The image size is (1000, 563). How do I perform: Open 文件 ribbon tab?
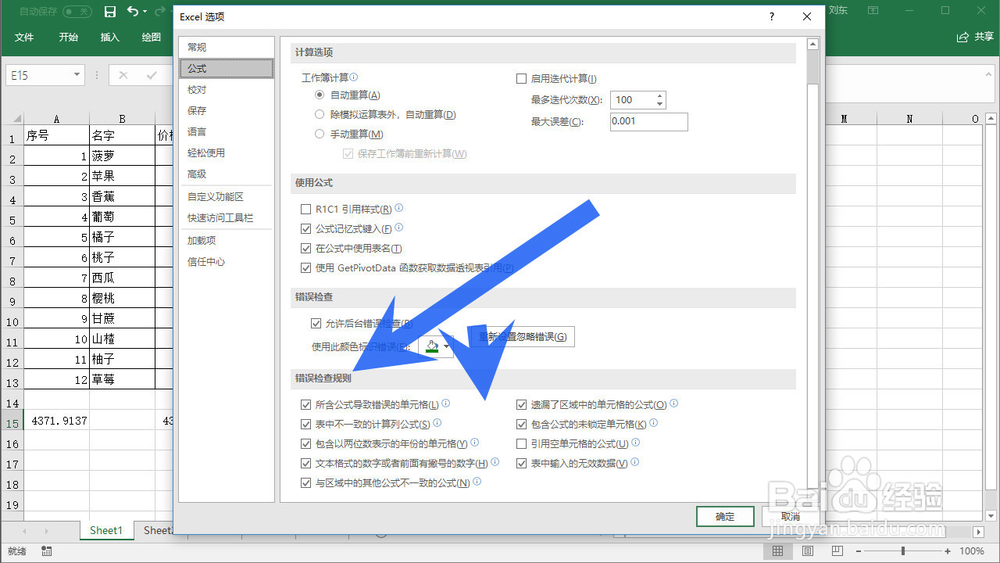pyautogui.click(x=24, y=38)
